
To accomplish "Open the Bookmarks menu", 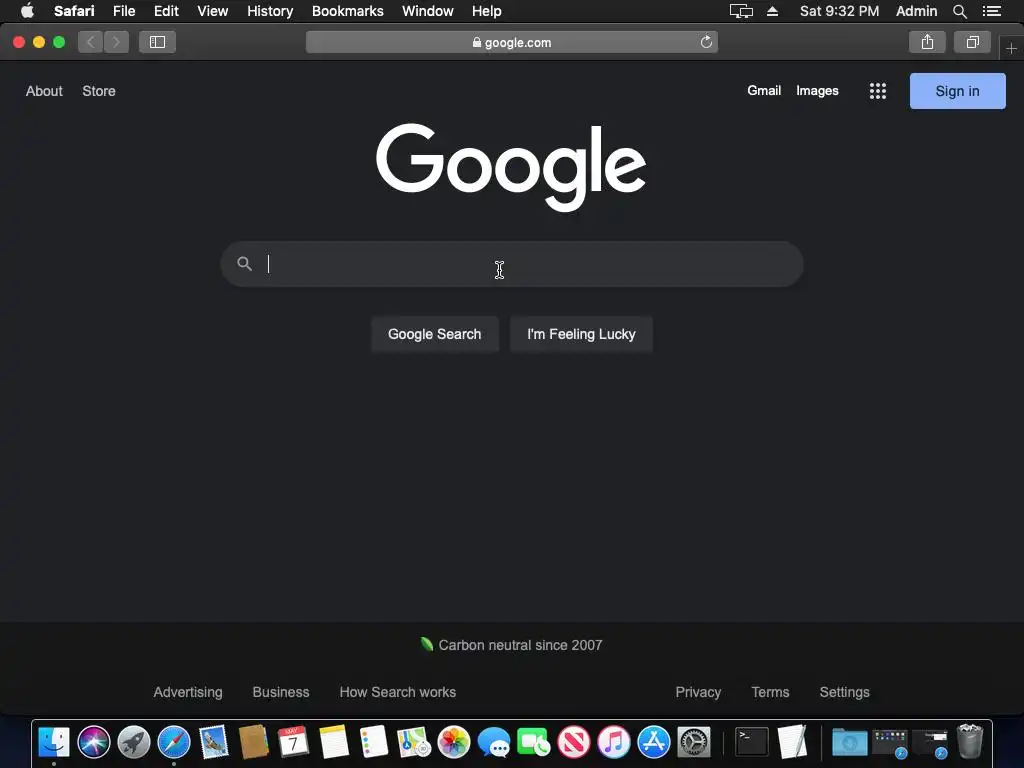I will pos(347,11).
